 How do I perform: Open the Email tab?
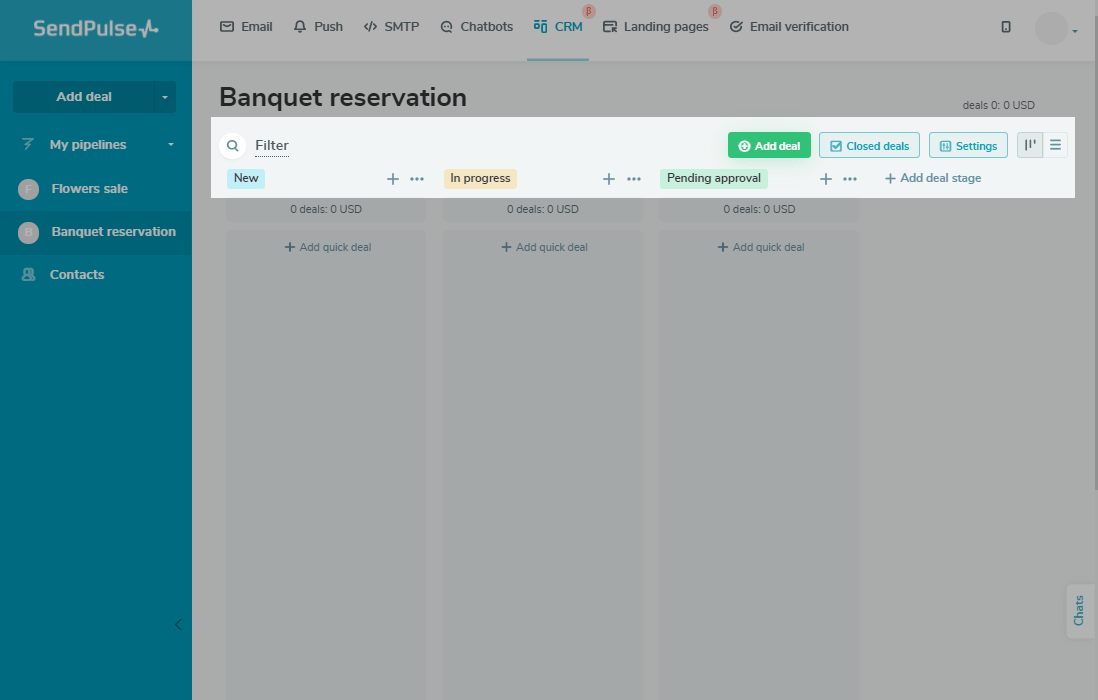point(246,27)
